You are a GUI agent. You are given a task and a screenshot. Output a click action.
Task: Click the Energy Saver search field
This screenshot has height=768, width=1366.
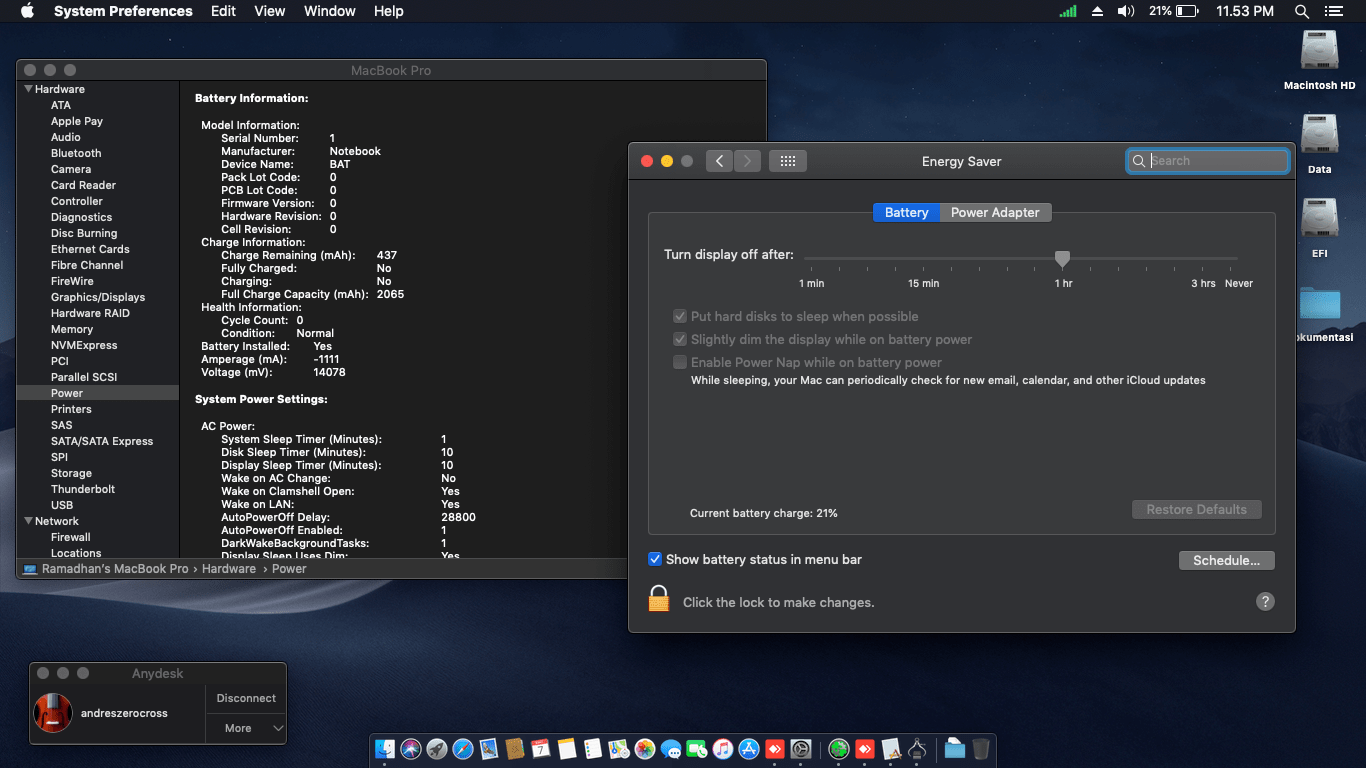tap(1208, 161)
